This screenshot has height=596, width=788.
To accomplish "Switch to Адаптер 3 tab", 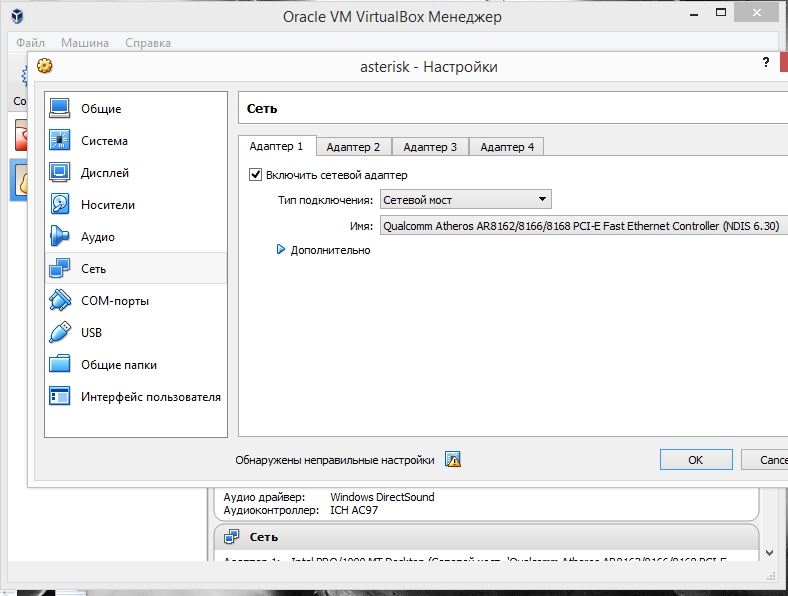I will (430, 147).
